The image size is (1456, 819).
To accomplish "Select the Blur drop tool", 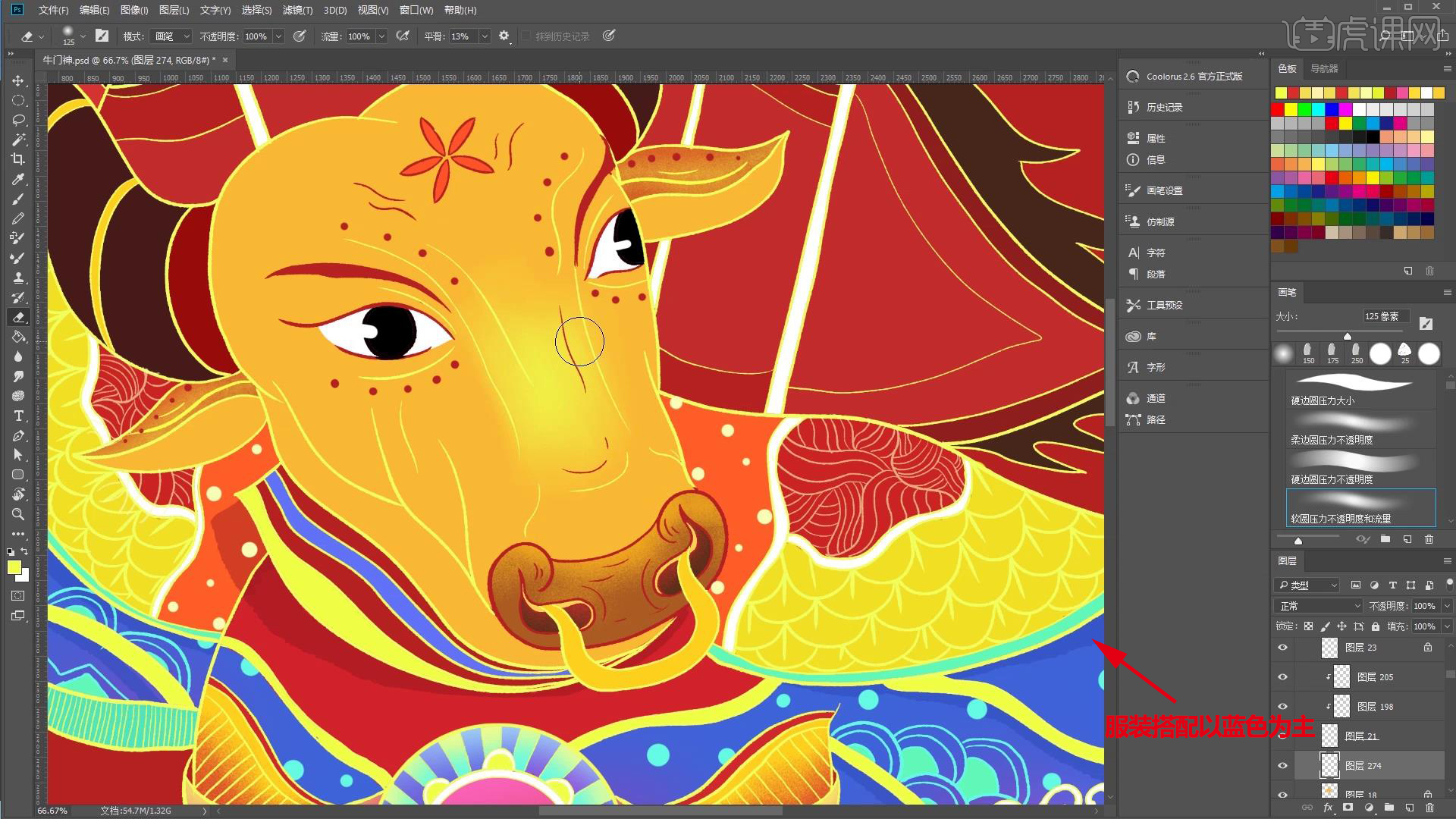I will (18, 356).
